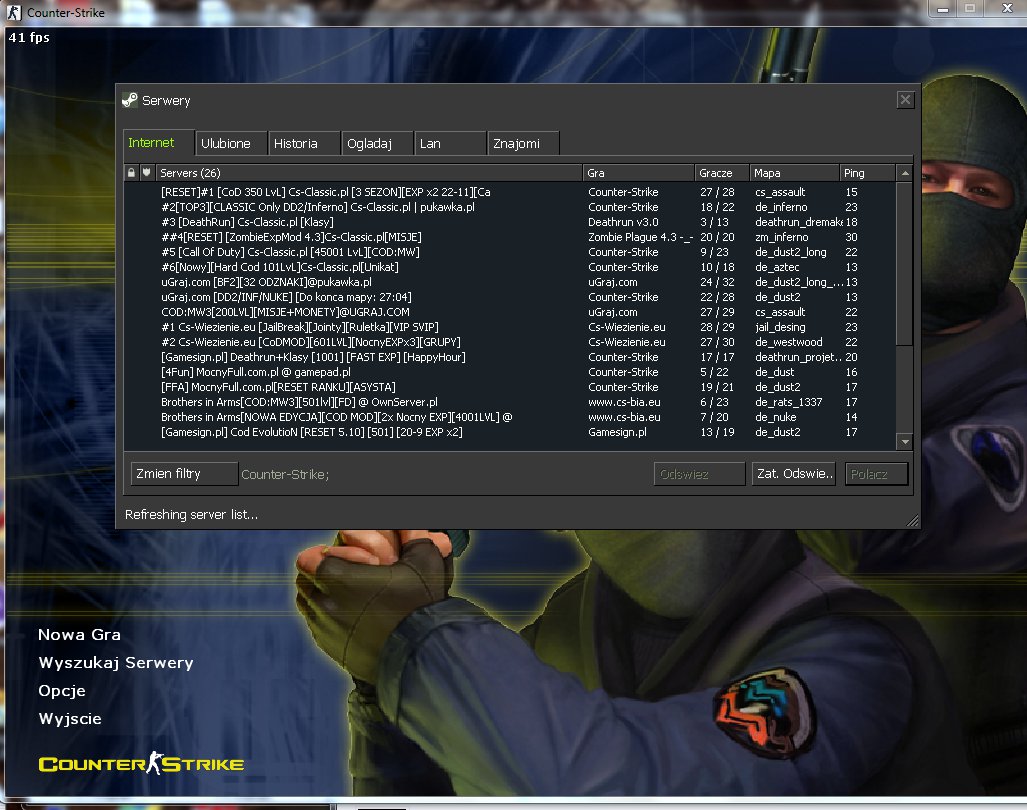The width and height of the screenshot is (1027, 810).
Task: Click the Refreshing server list status text
Action: coord(191,515)
